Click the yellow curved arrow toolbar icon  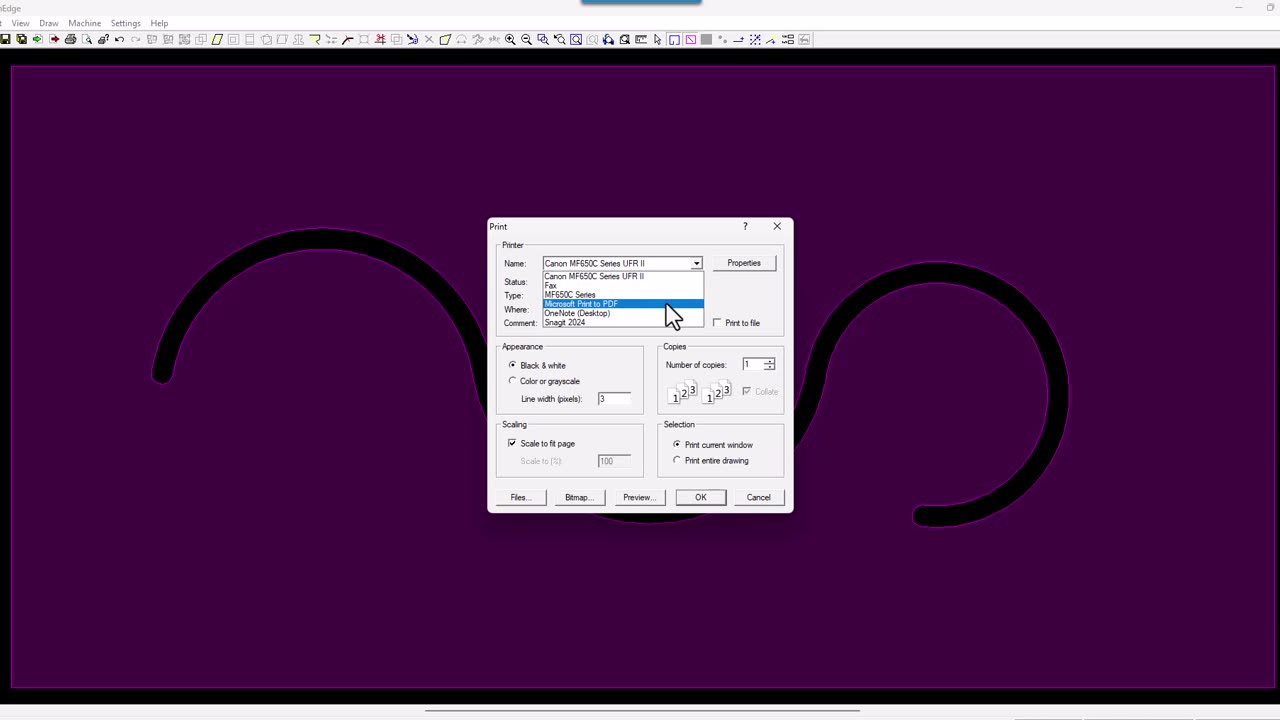(314, 39)
